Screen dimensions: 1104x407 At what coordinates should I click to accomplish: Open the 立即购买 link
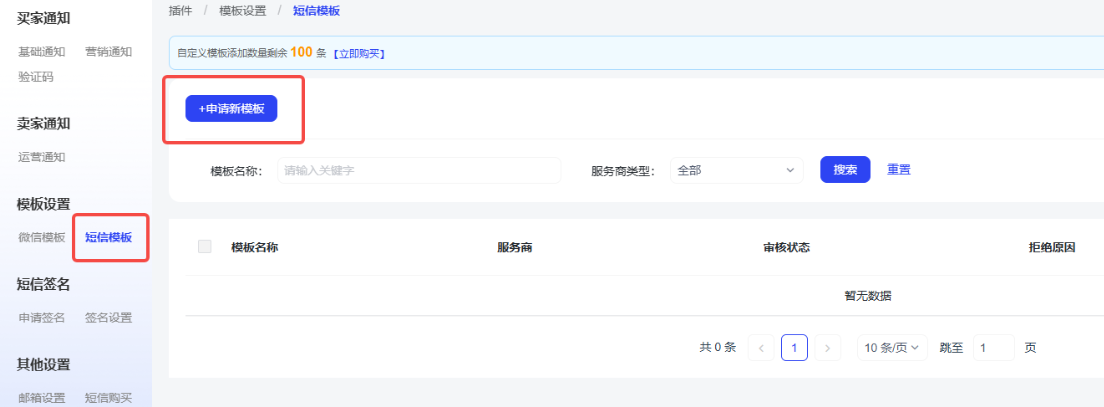tap(359, 53)
